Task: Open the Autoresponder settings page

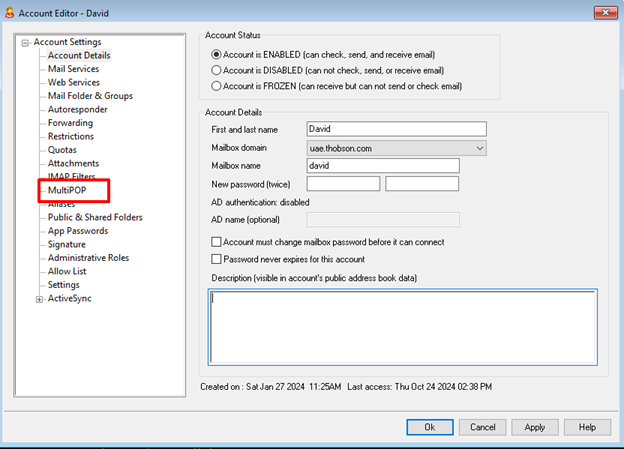Action: point(77,109)
